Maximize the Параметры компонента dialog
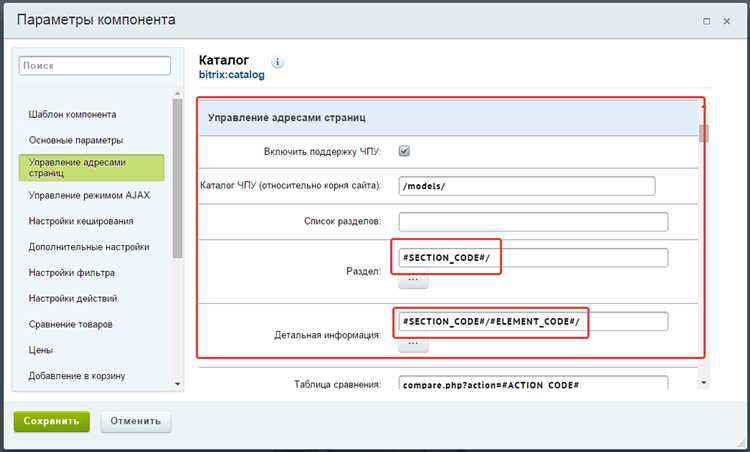The height and width of the screenshot is (452, 750). pos(706,21)
